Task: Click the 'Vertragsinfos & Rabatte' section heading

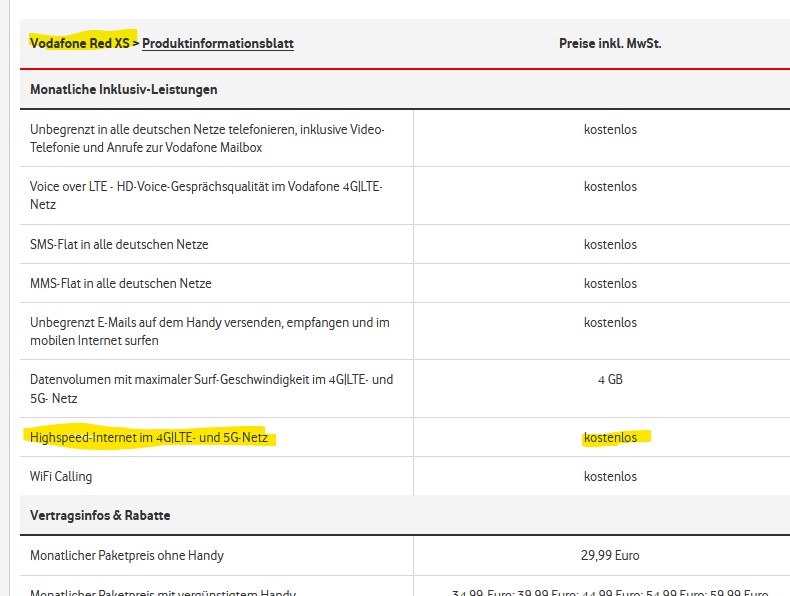Action: [100, 515]
